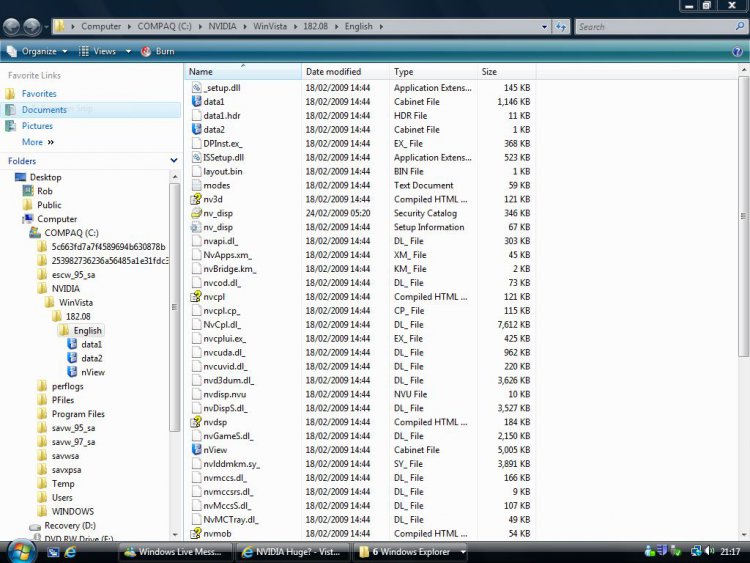Select the _setup.dll file icon

[x=196, y=88]
